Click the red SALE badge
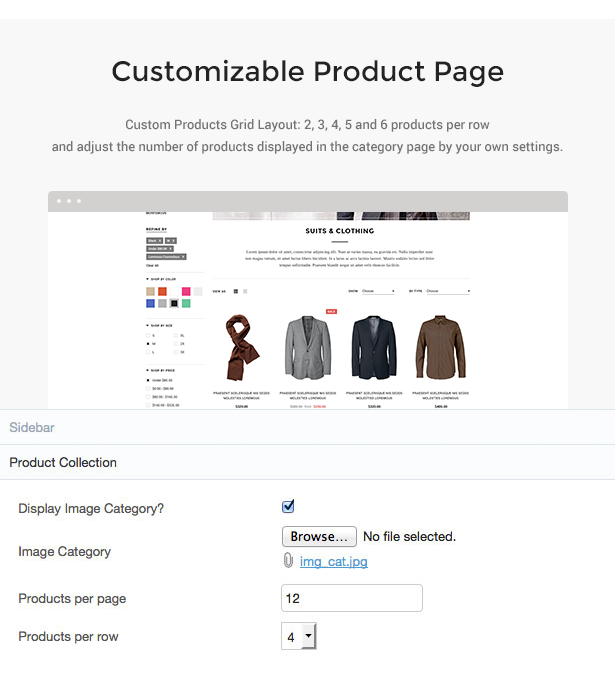The image size is (615, 681). tap(331, 311)
